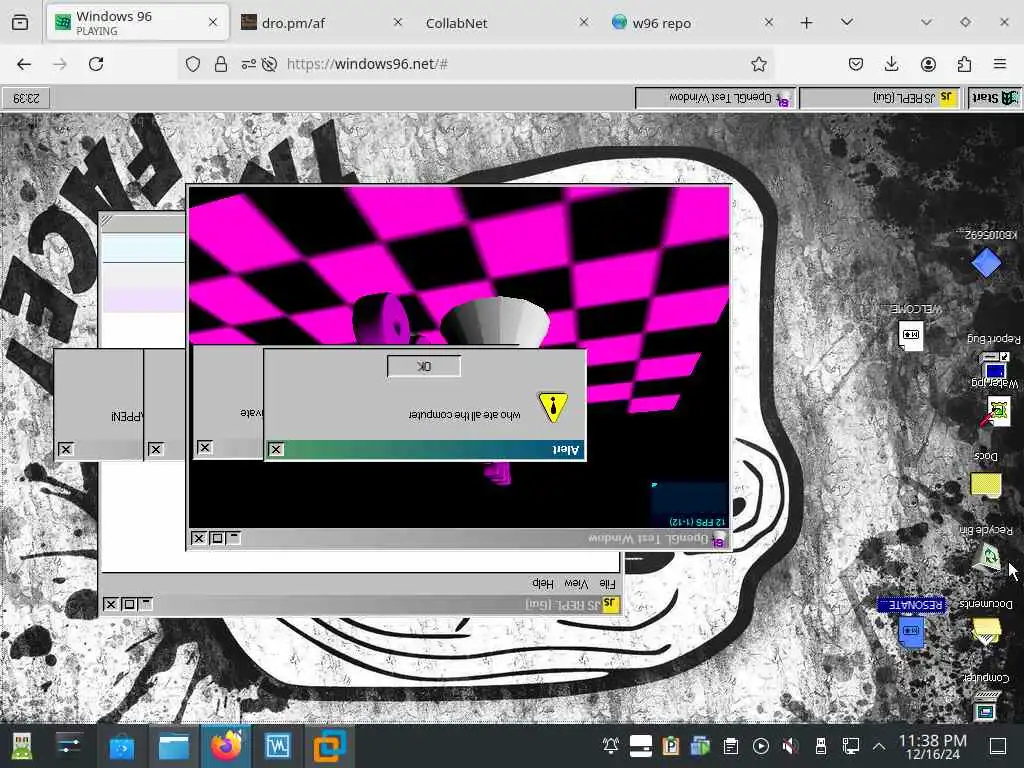Click the show desktop button in the OS taskbar
The image size is (1024, 768).
coord(998,746)
